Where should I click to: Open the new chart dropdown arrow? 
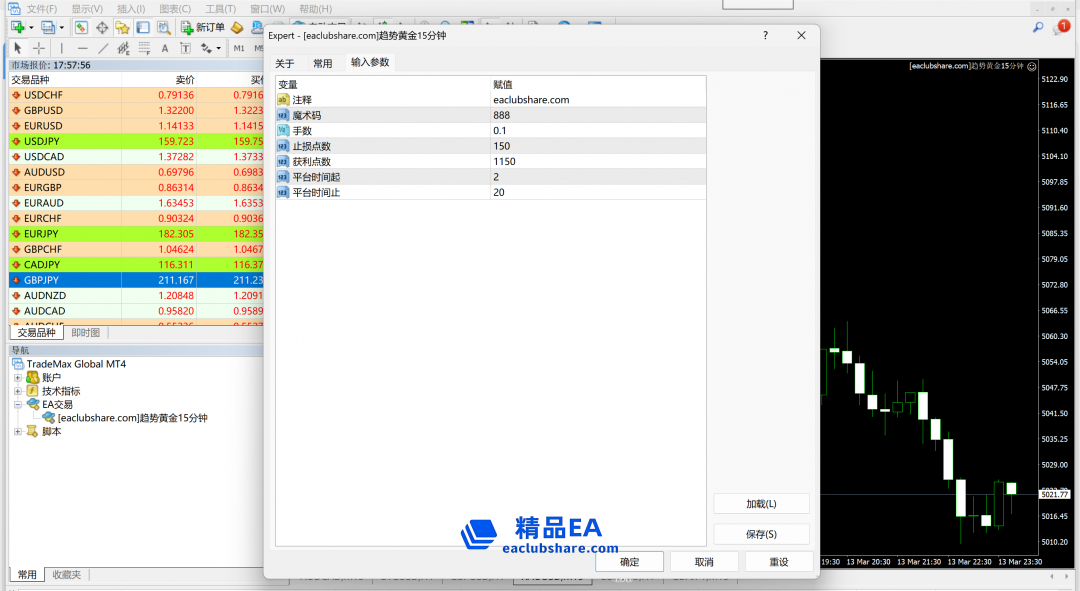[31, 27]
